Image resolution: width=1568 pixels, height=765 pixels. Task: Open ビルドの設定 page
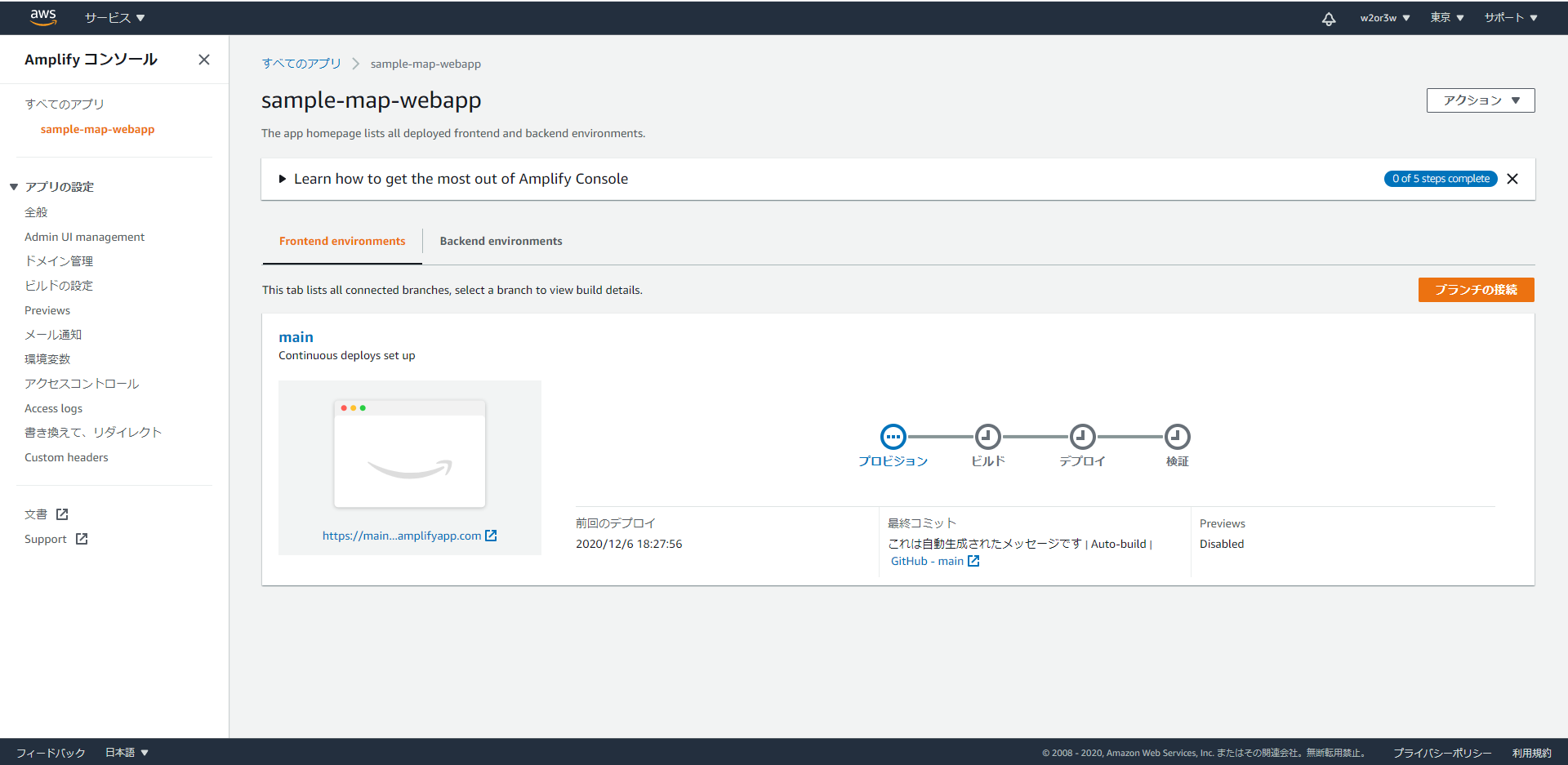pyautogui.click(x=59, y=286)
